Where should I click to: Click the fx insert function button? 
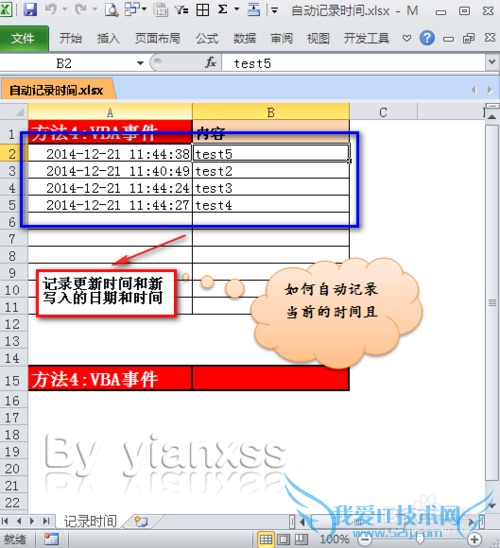(210, 63)
